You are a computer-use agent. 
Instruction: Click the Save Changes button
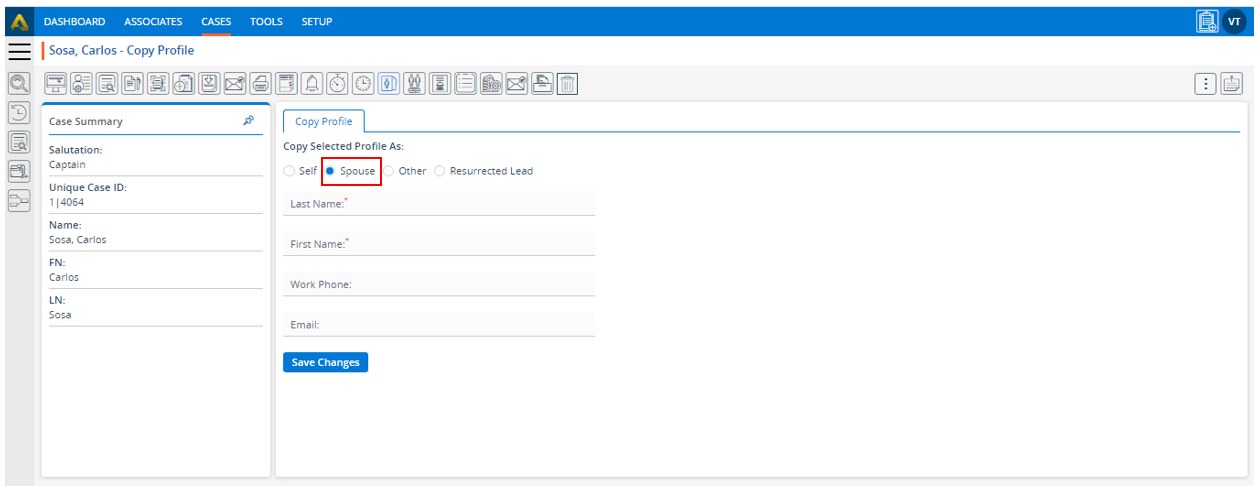click(x=325, y=362)
